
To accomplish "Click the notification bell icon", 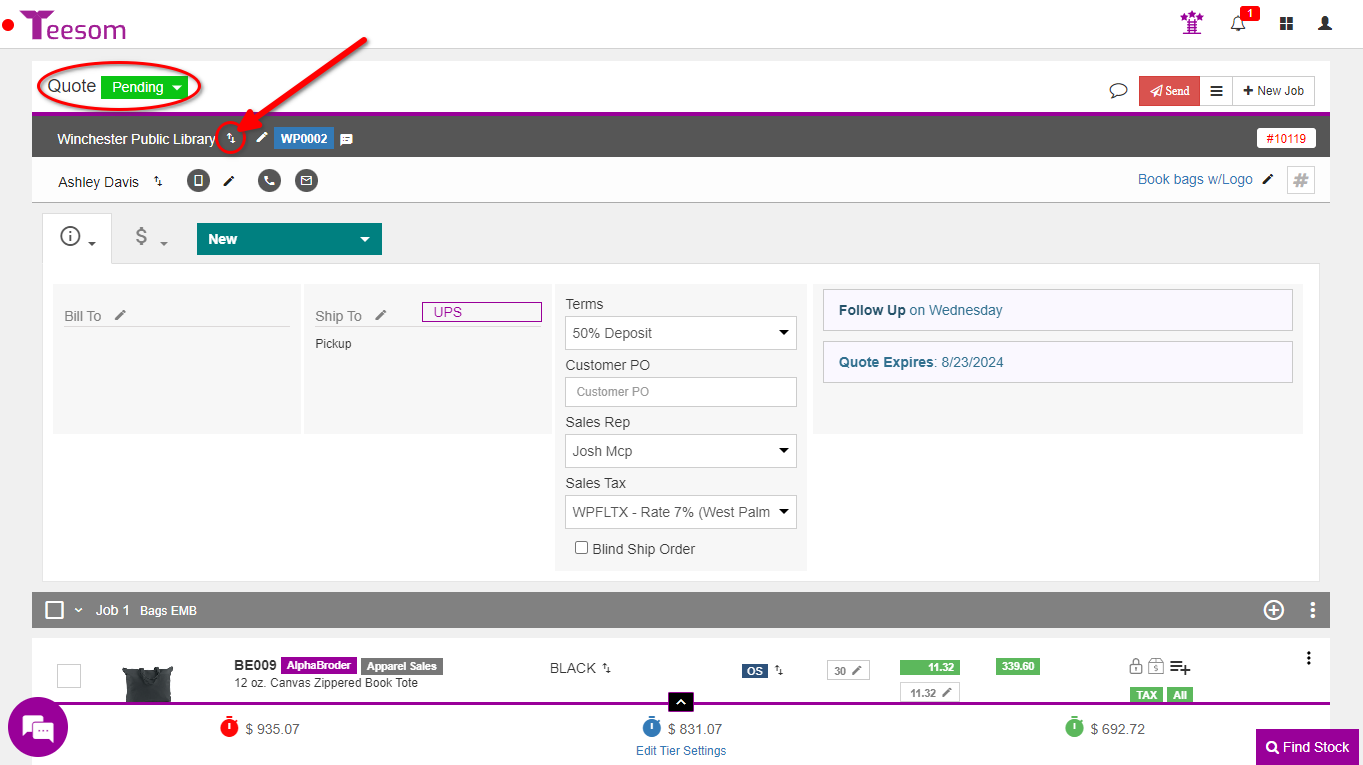I will (1238, 24).
